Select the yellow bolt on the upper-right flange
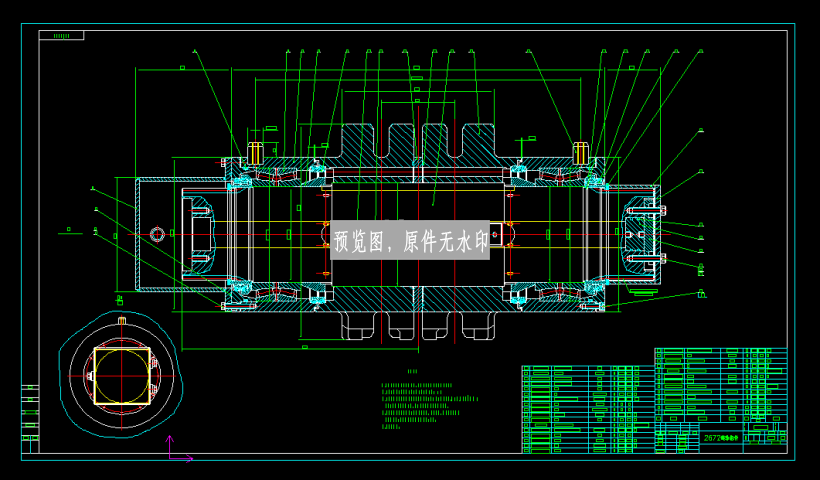 click(x=581, y=153)
